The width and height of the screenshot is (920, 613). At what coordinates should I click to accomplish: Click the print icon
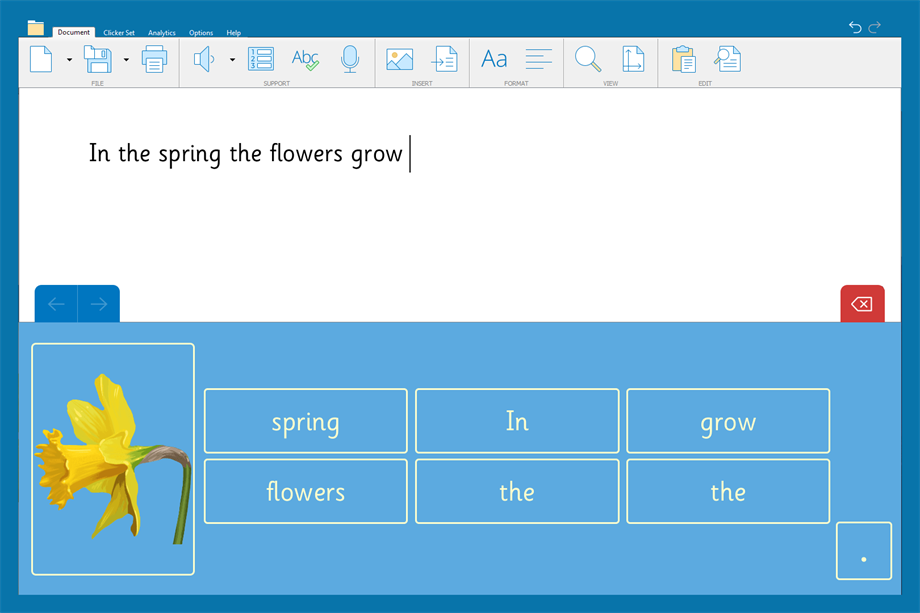tap(154, 60)
